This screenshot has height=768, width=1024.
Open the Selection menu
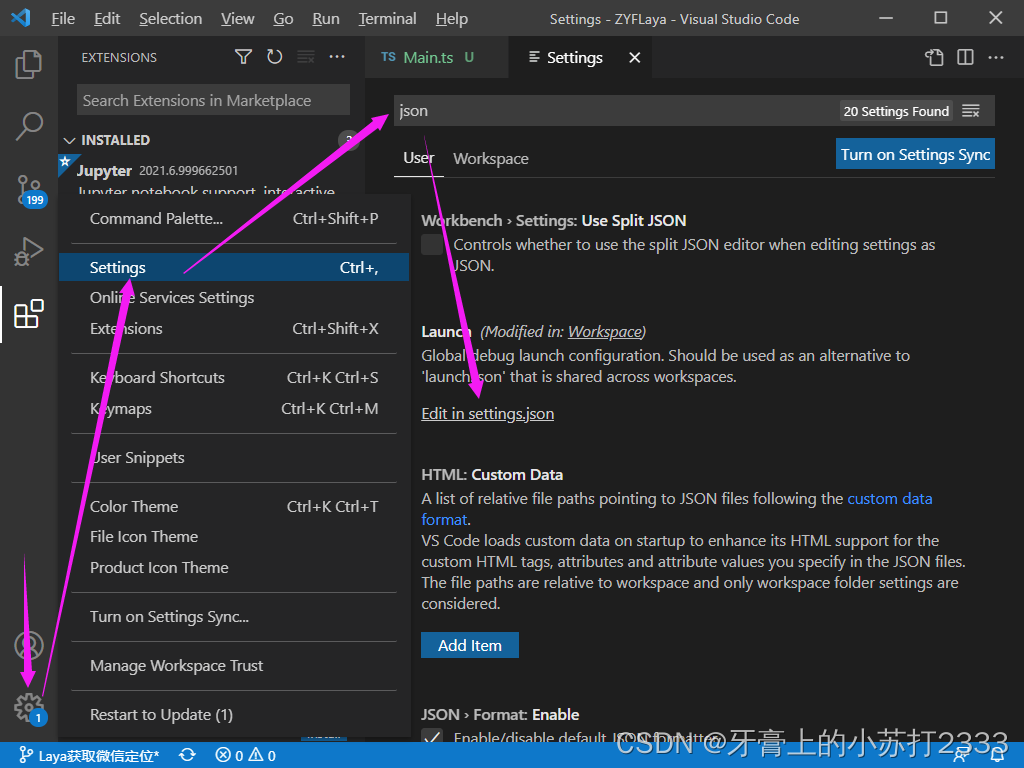coord(170,19)
